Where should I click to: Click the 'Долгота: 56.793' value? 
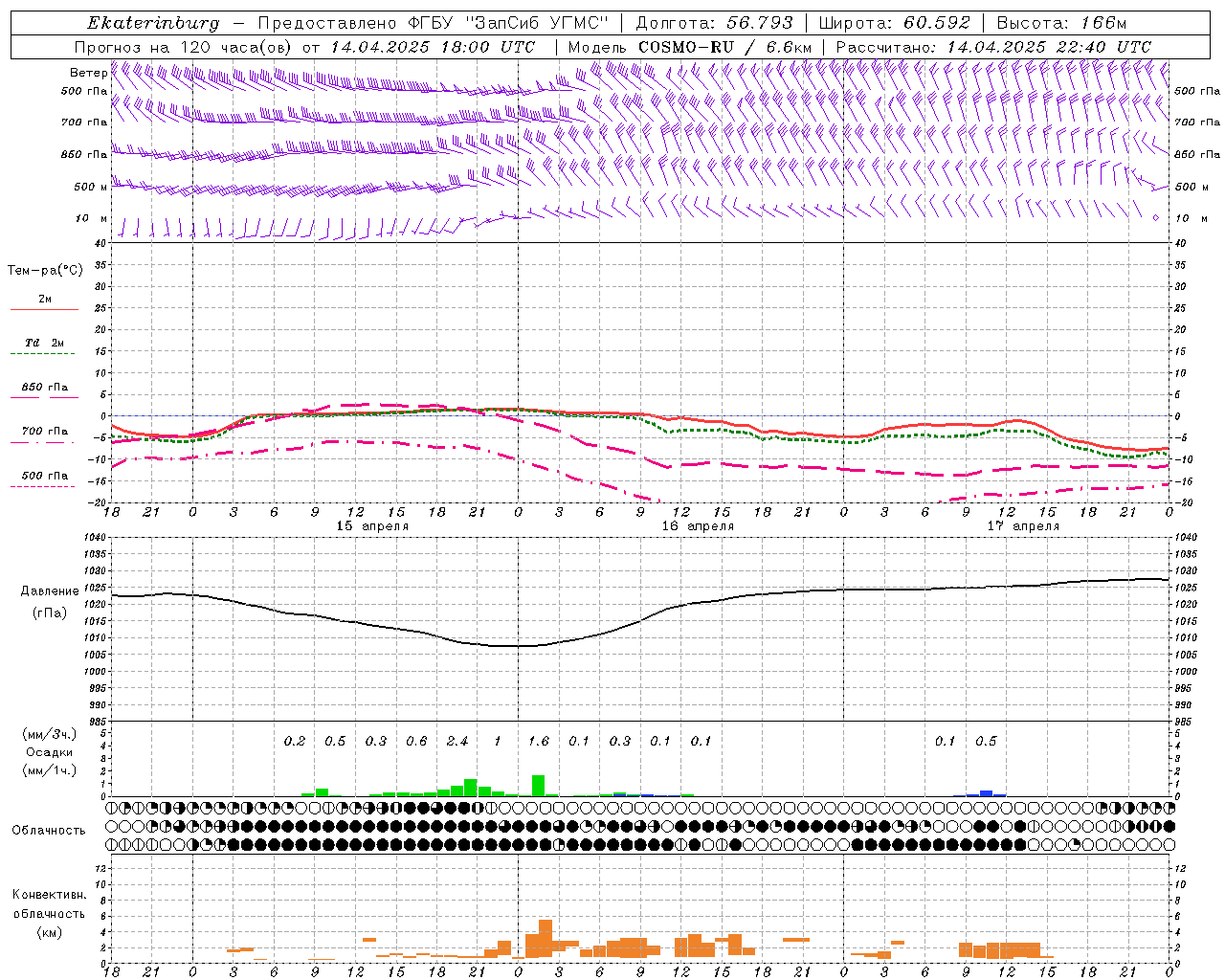pos(714,23)
